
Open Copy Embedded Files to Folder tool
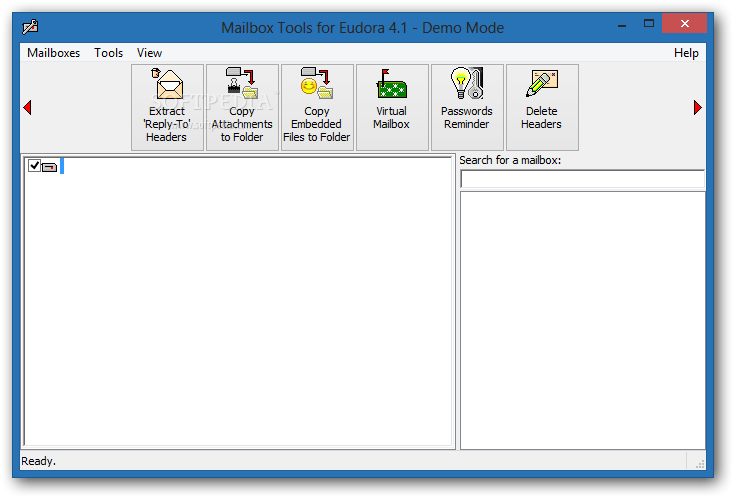[317, 107]
